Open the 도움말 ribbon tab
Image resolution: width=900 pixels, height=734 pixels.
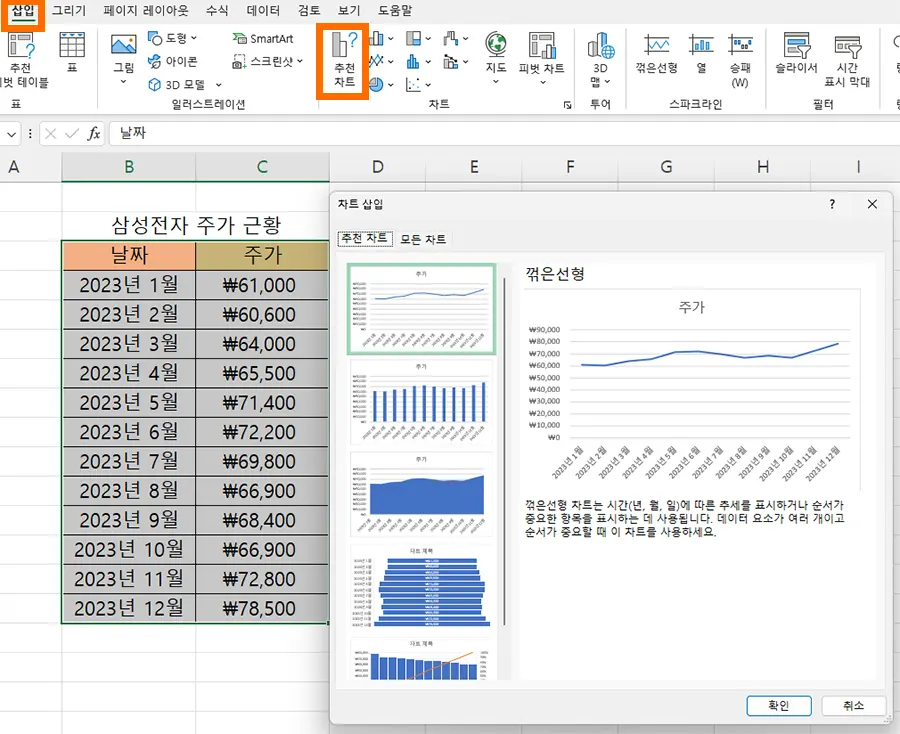point(395,10)
